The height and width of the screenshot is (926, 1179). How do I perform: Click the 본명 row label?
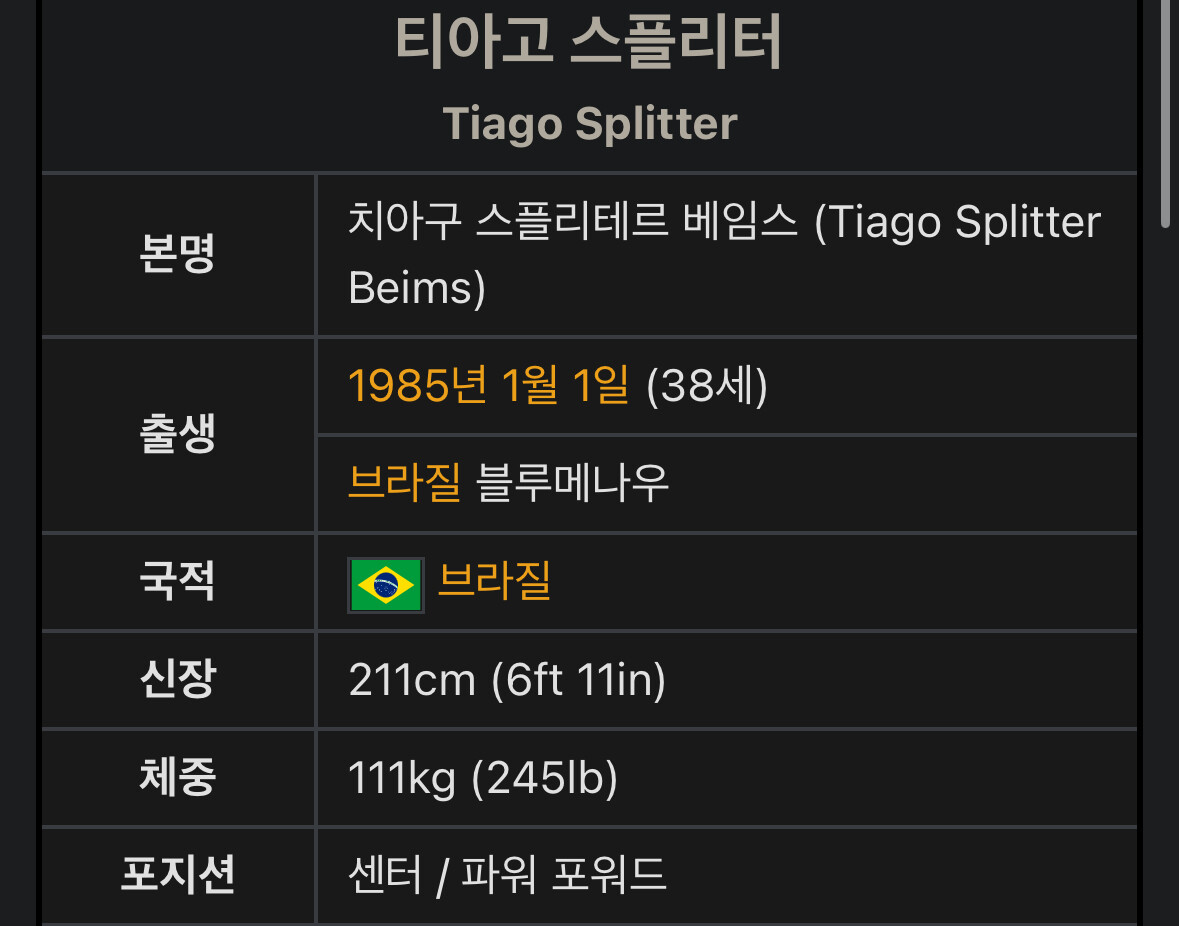coord(177,254)
